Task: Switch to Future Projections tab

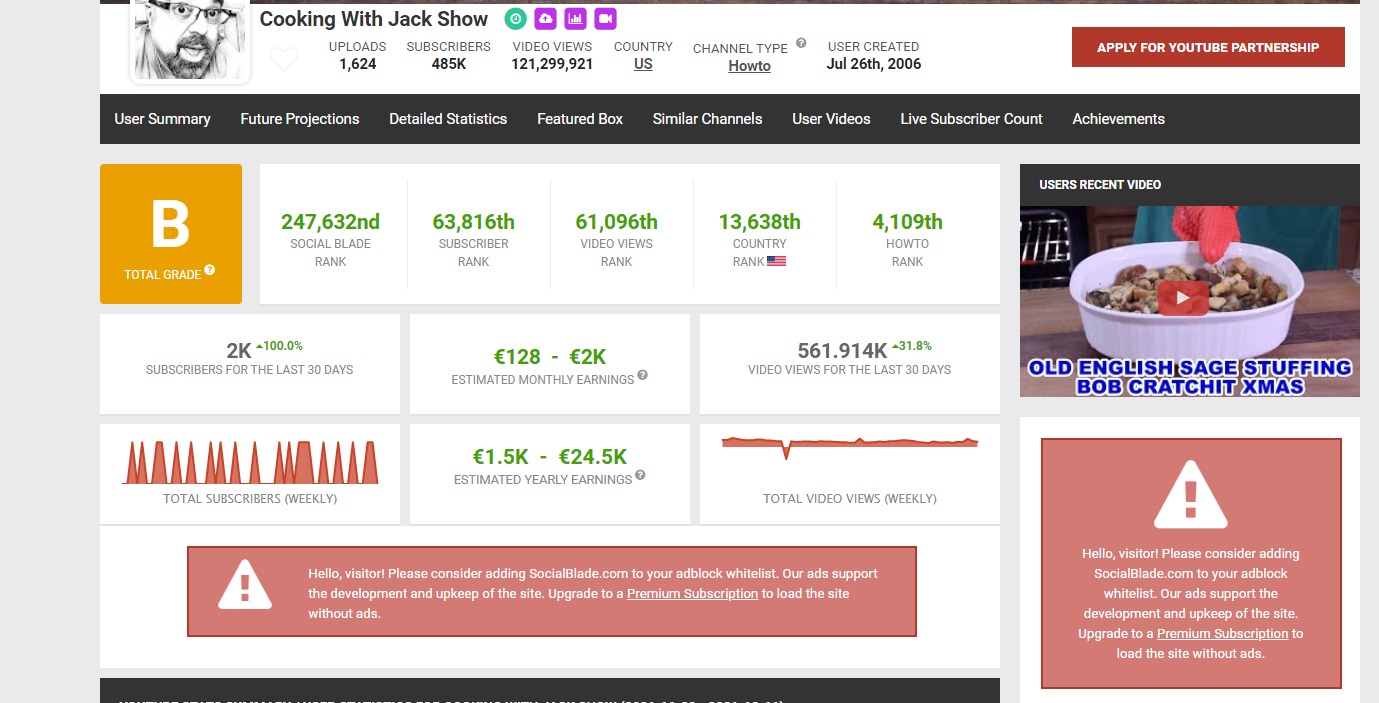Action: tap(300, 119)
